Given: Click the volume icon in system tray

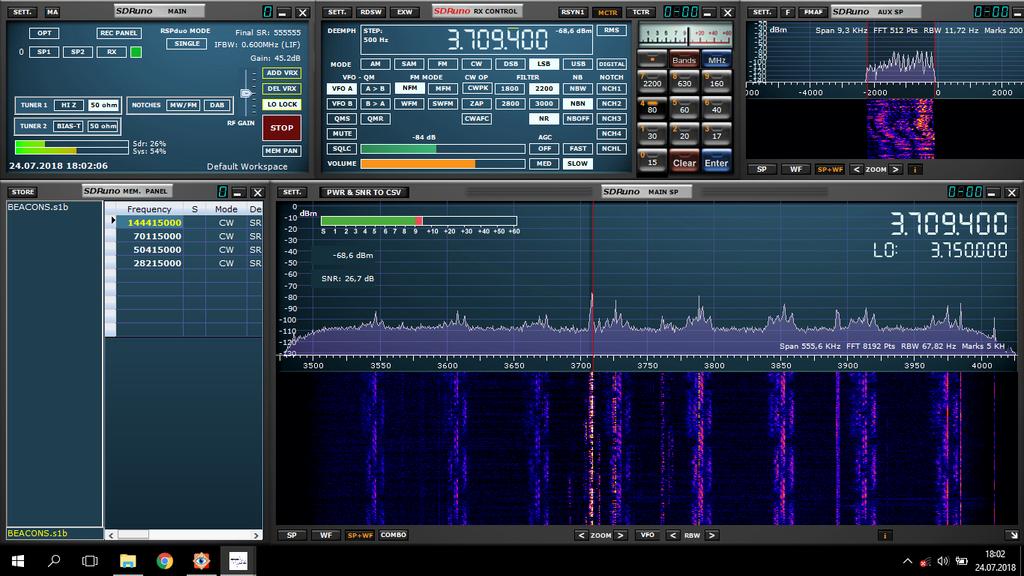Looking at the screenshot, I should pos(942,561).
